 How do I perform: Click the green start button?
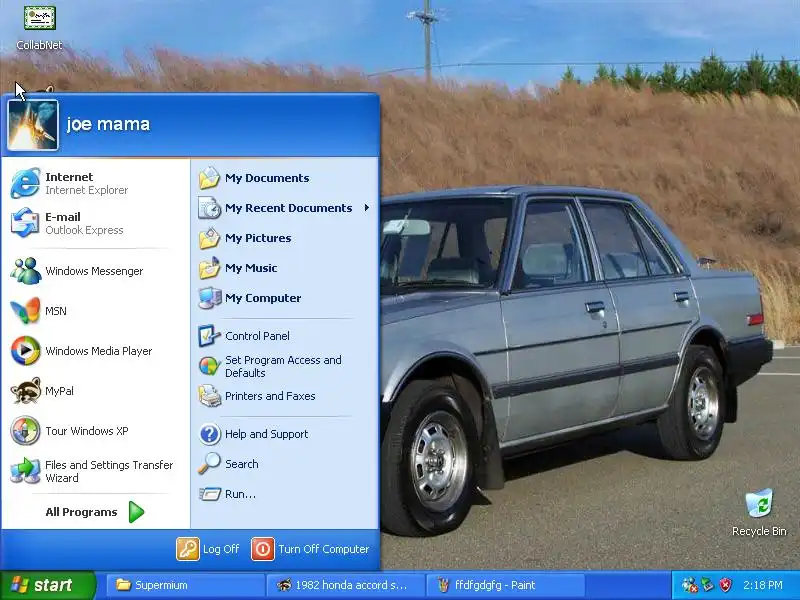(x=48, y=585)
